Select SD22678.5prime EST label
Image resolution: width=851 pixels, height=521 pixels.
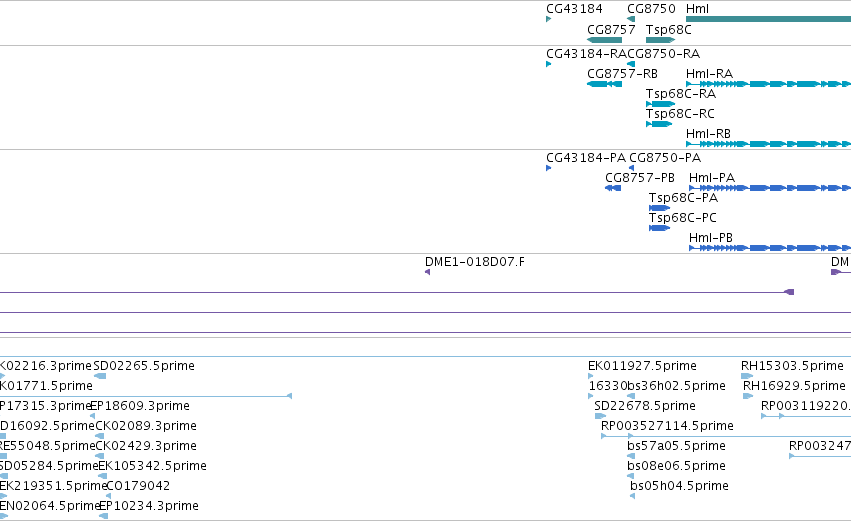645,406
